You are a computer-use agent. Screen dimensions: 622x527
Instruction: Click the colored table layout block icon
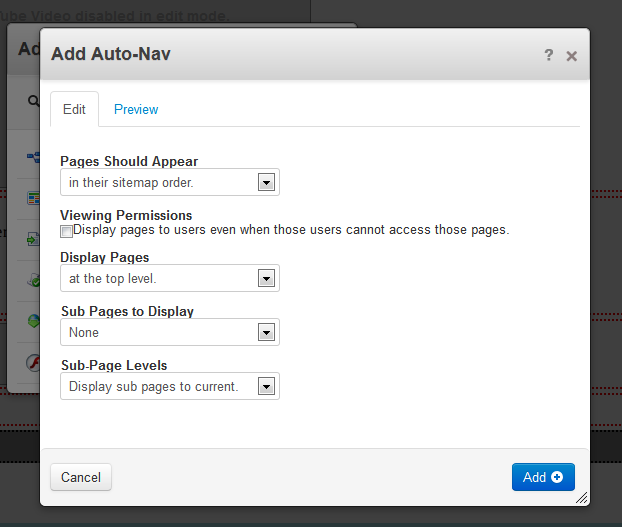[x=33, y=198]
